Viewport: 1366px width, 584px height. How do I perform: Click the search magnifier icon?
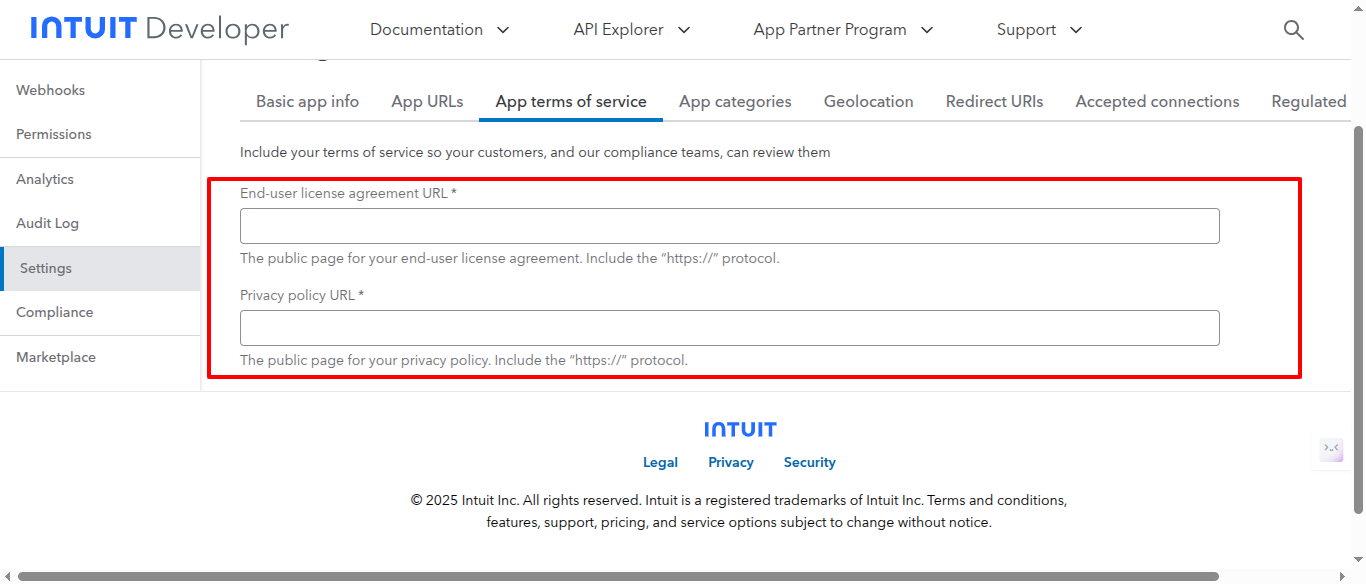(1293, 30)
